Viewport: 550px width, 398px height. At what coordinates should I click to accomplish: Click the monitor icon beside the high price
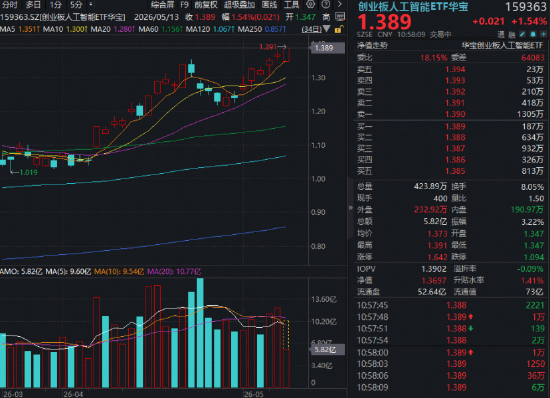click(x=340, y=17)
